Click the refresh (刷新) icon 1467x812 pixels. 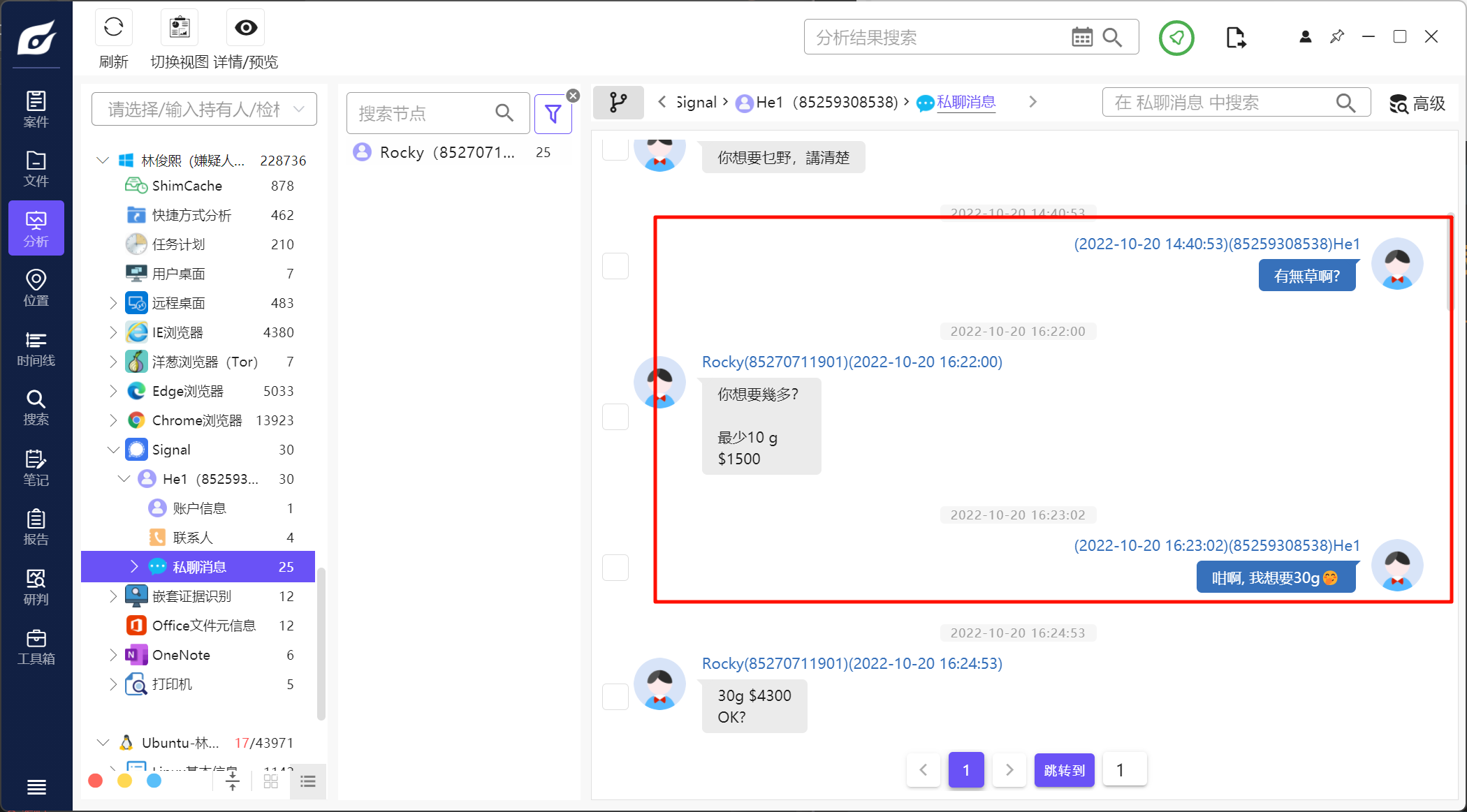(x=113, y=28)
